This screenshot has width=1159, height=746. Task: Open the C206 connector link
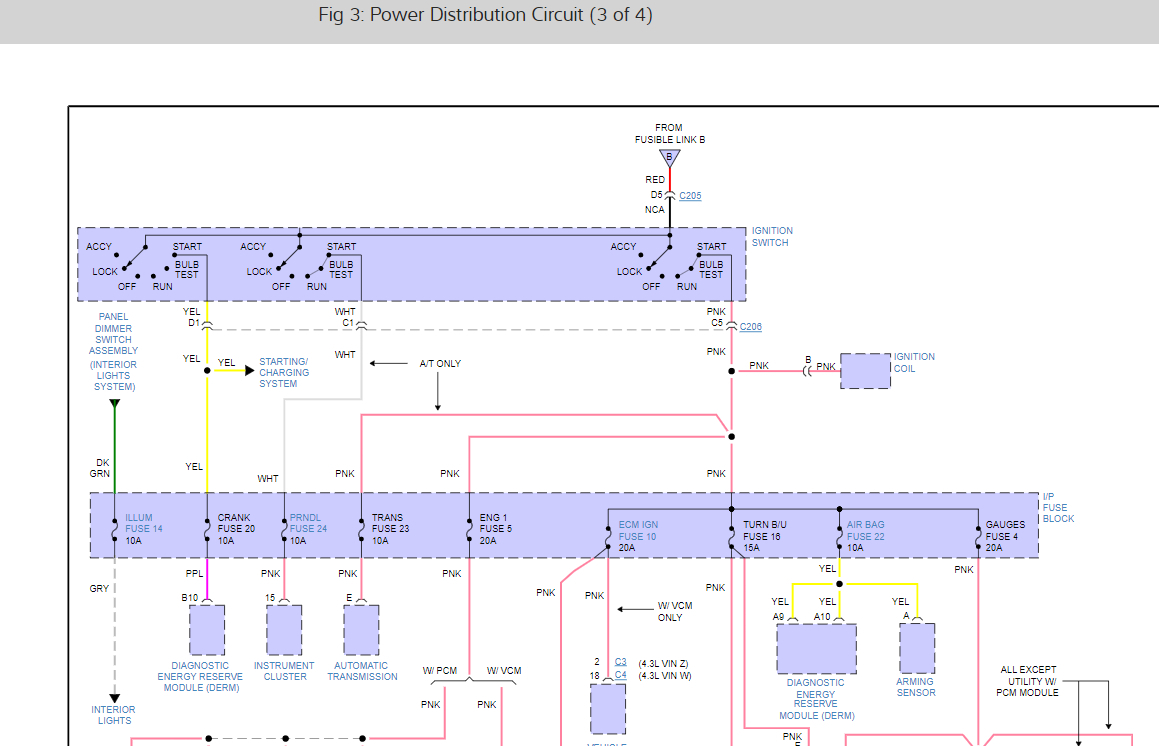click(750, 327)
